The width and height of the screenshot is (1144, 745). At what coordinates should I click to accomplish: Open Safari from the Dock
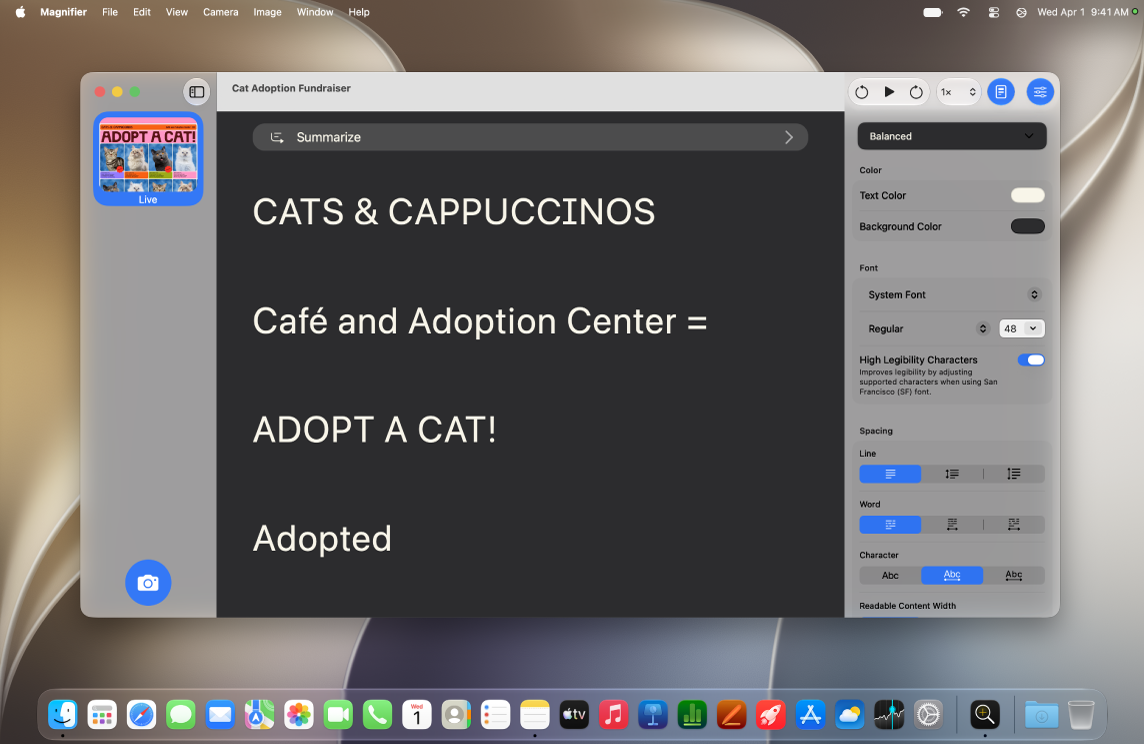tap(141, 714)
